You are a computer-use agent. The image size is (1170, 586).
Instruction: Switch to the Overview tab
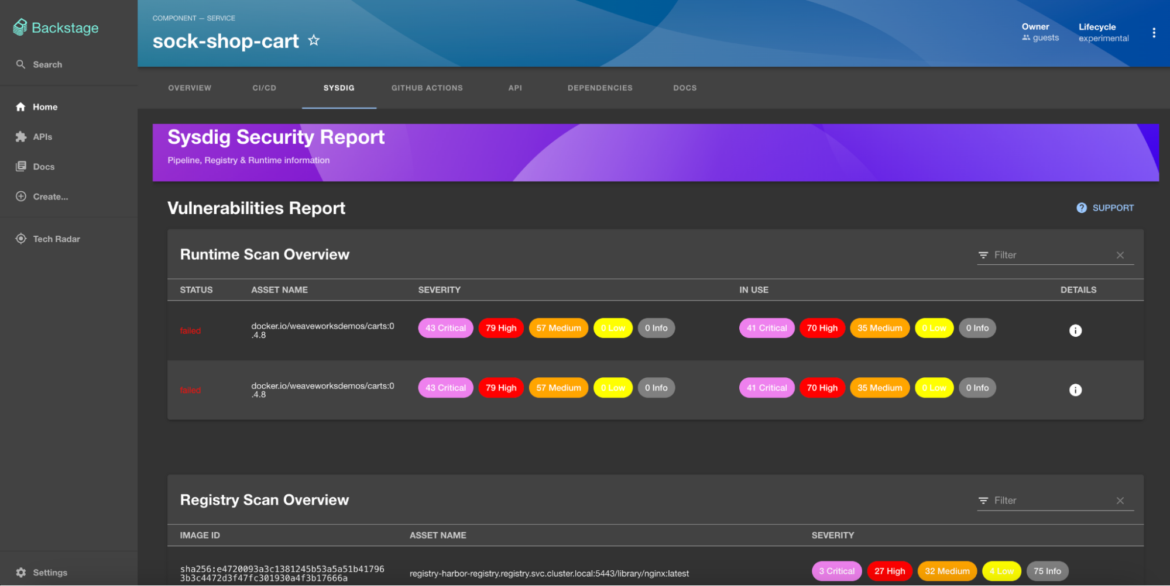point(190,88)
